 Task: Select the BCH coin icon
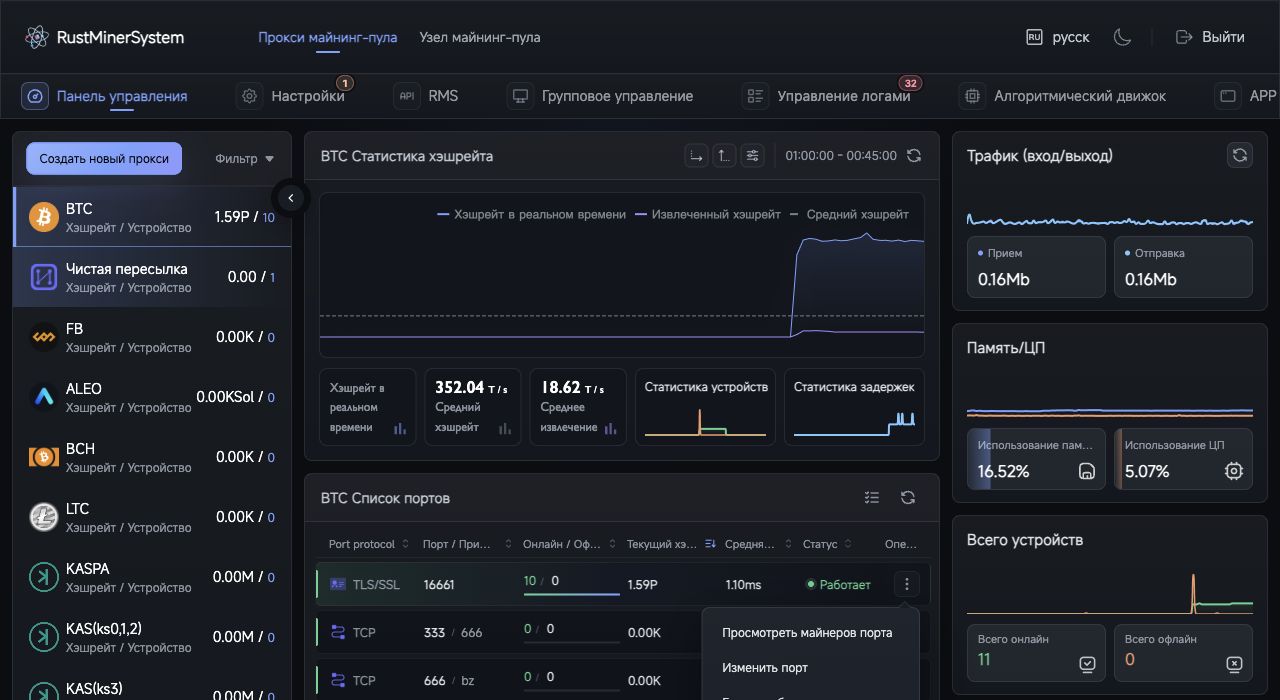coord(44,457)
